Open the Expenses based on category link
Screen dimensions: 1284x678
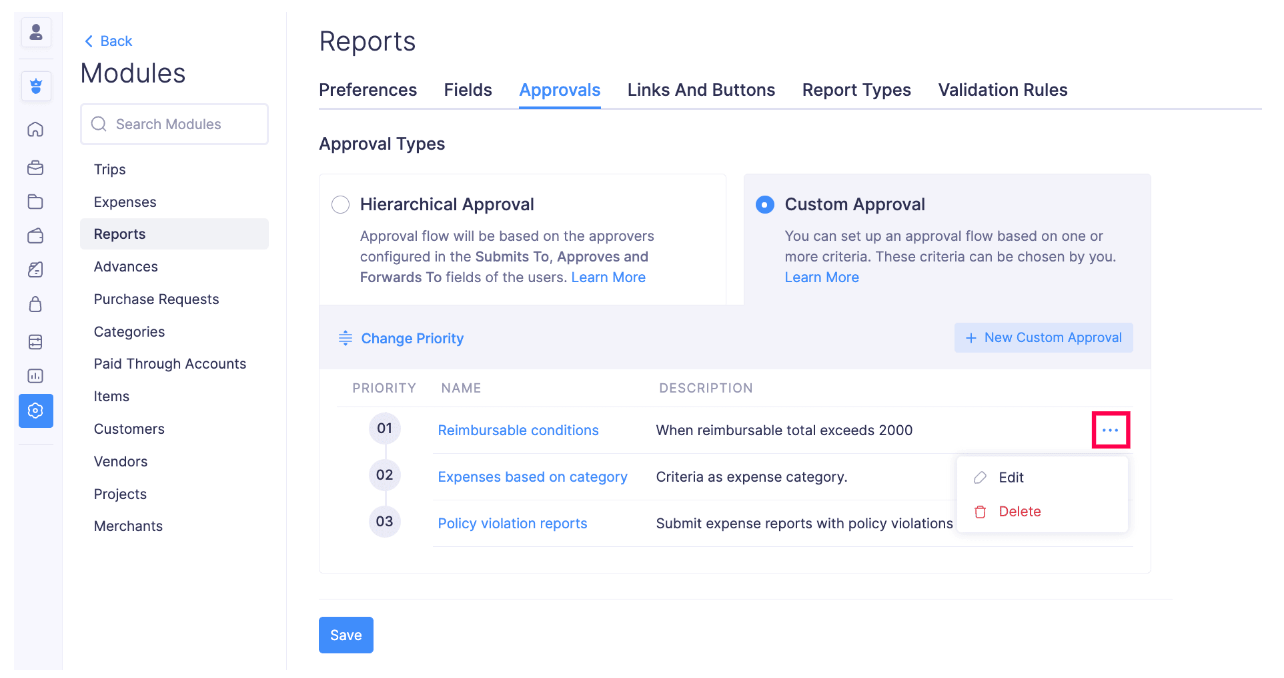532,477
